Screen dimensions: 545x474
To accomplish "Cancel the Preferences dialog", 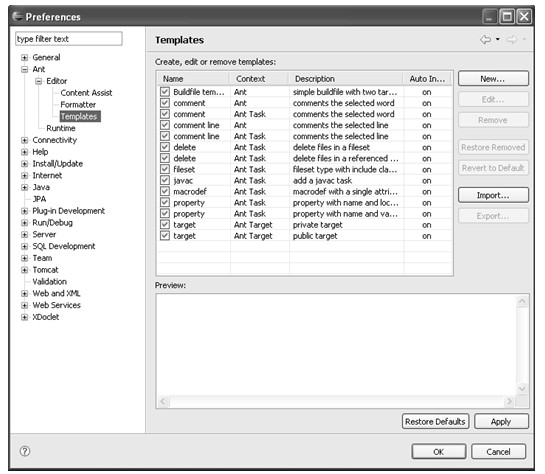I will tap(498, 451).
